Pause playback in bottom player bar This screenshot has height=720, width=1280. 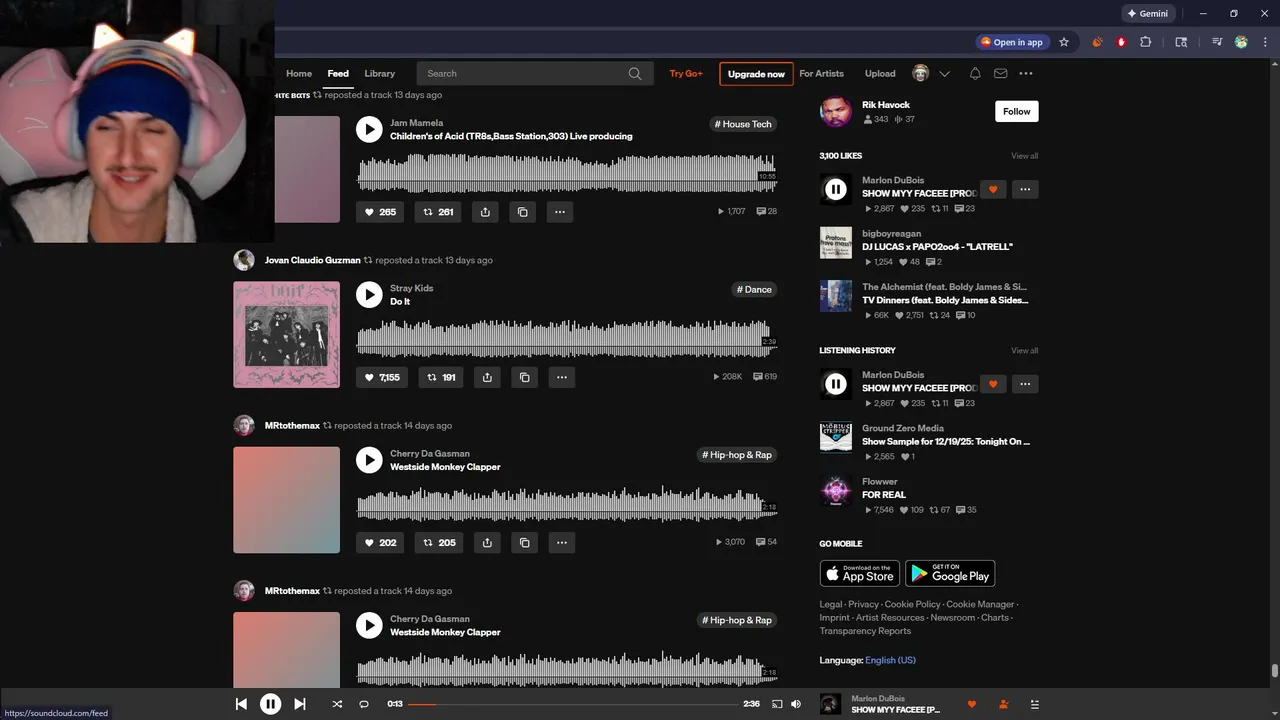tap(270, 704)
